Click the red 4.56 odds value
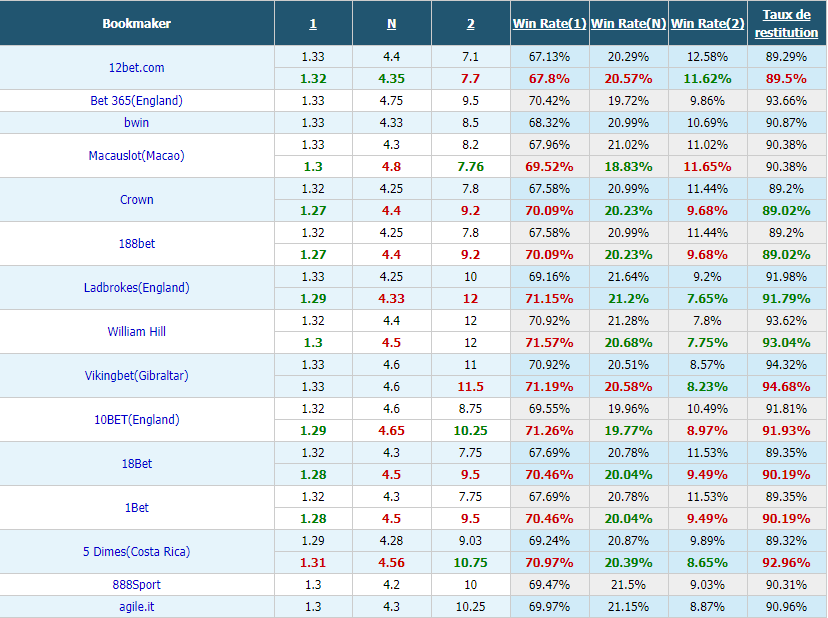This screenshot has height=618, width=828. point(391,563)
